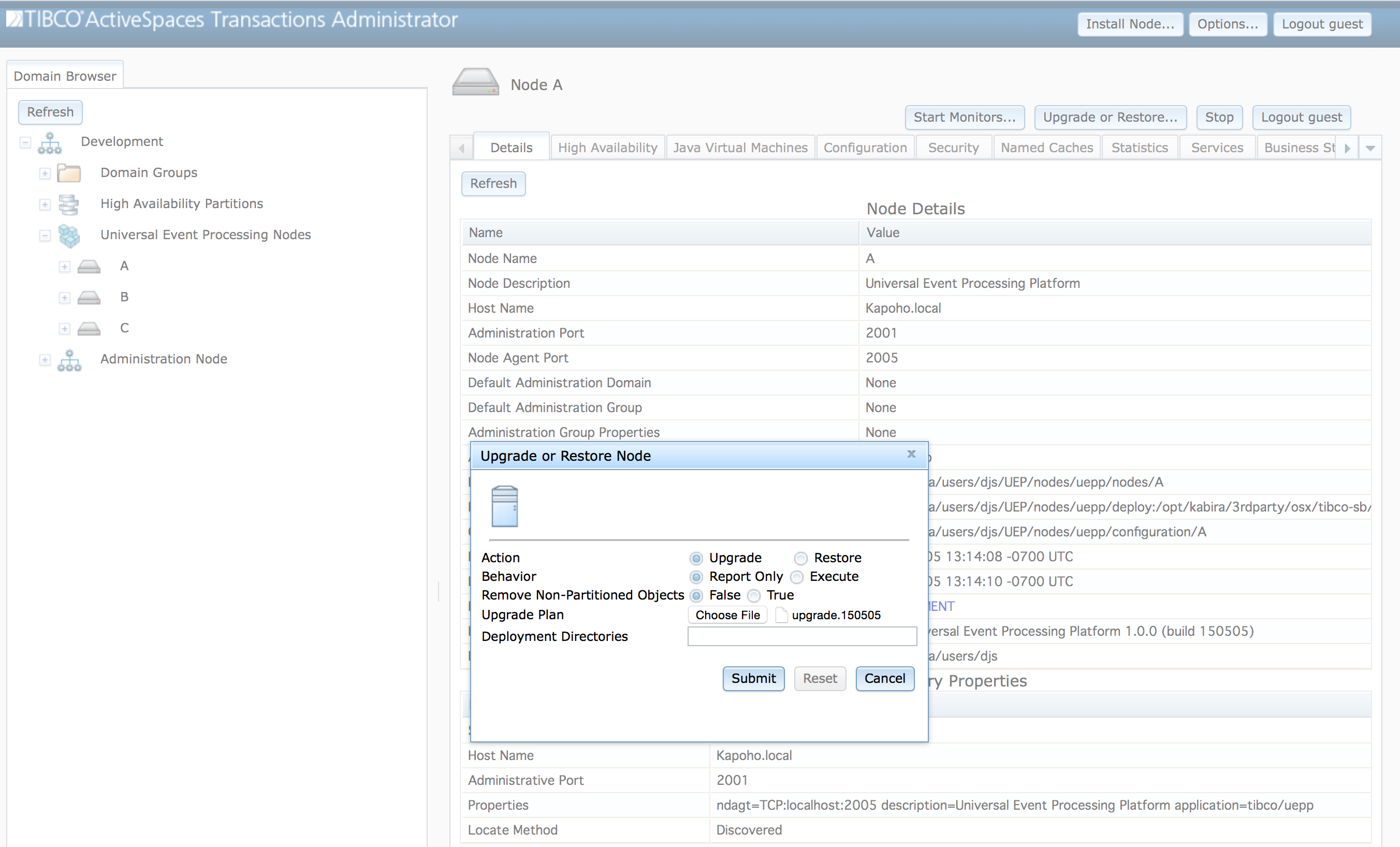
Task: Submit the Upgrade or Restore form
Action: point(753,678)
